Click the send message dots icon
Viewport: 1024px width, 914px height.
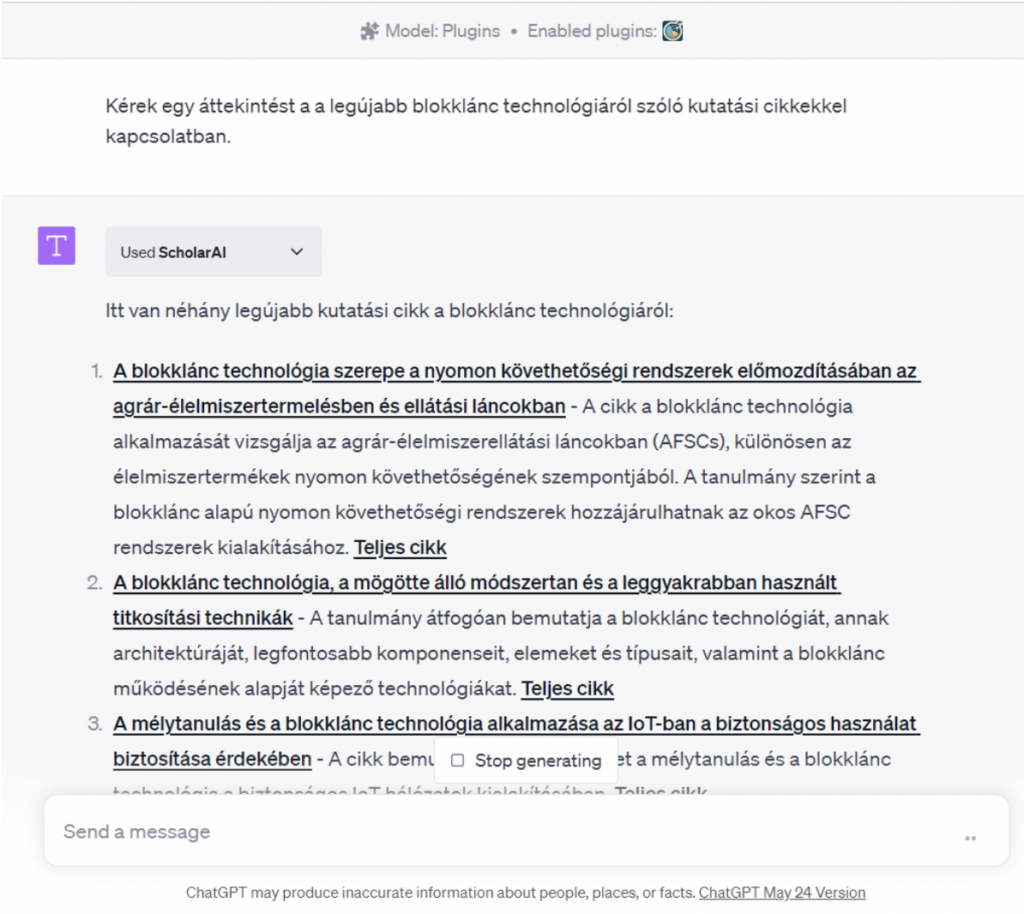(970, 838)
